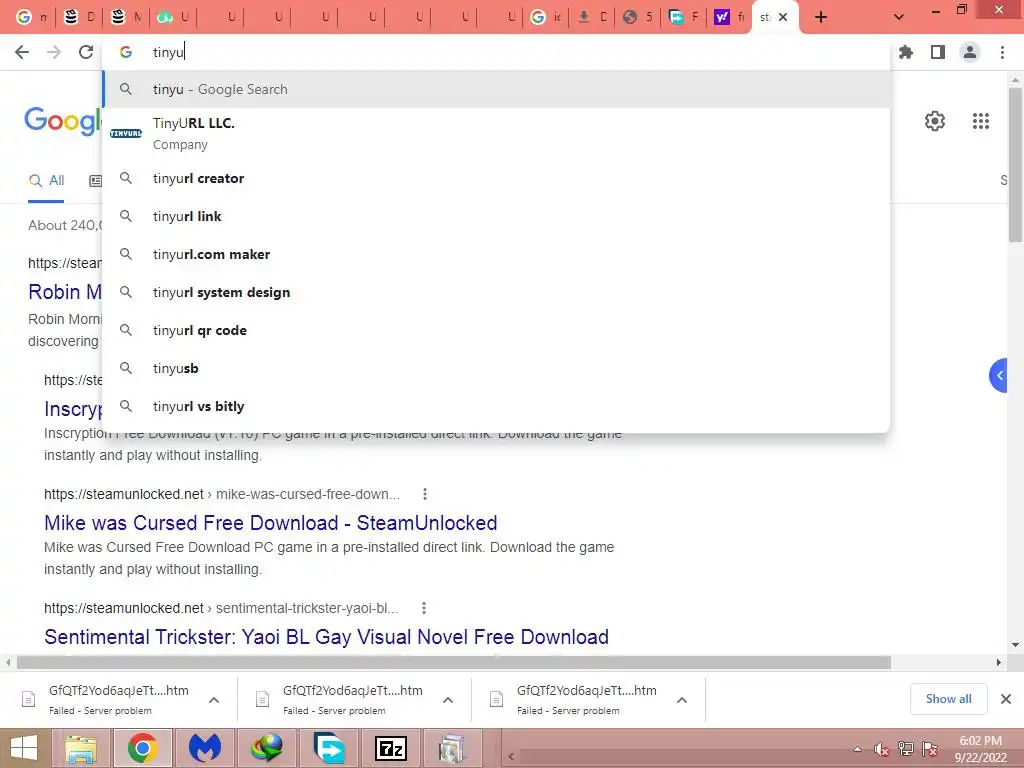Add a new tab
This screenshot has height=768, width=1024.
pos(821,18)
